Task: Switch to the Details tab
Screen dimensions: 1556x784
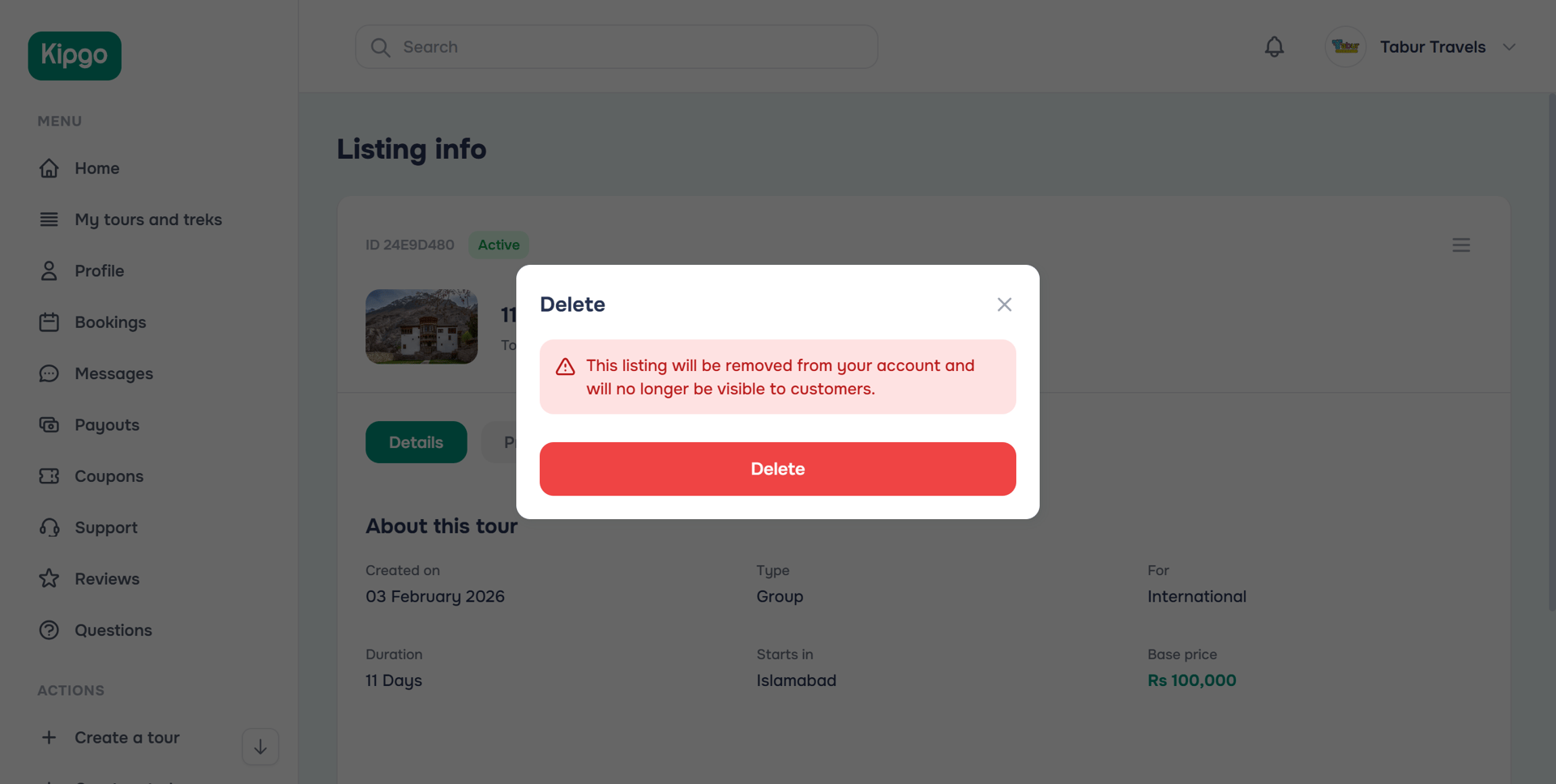Action: tap(416, 442)
